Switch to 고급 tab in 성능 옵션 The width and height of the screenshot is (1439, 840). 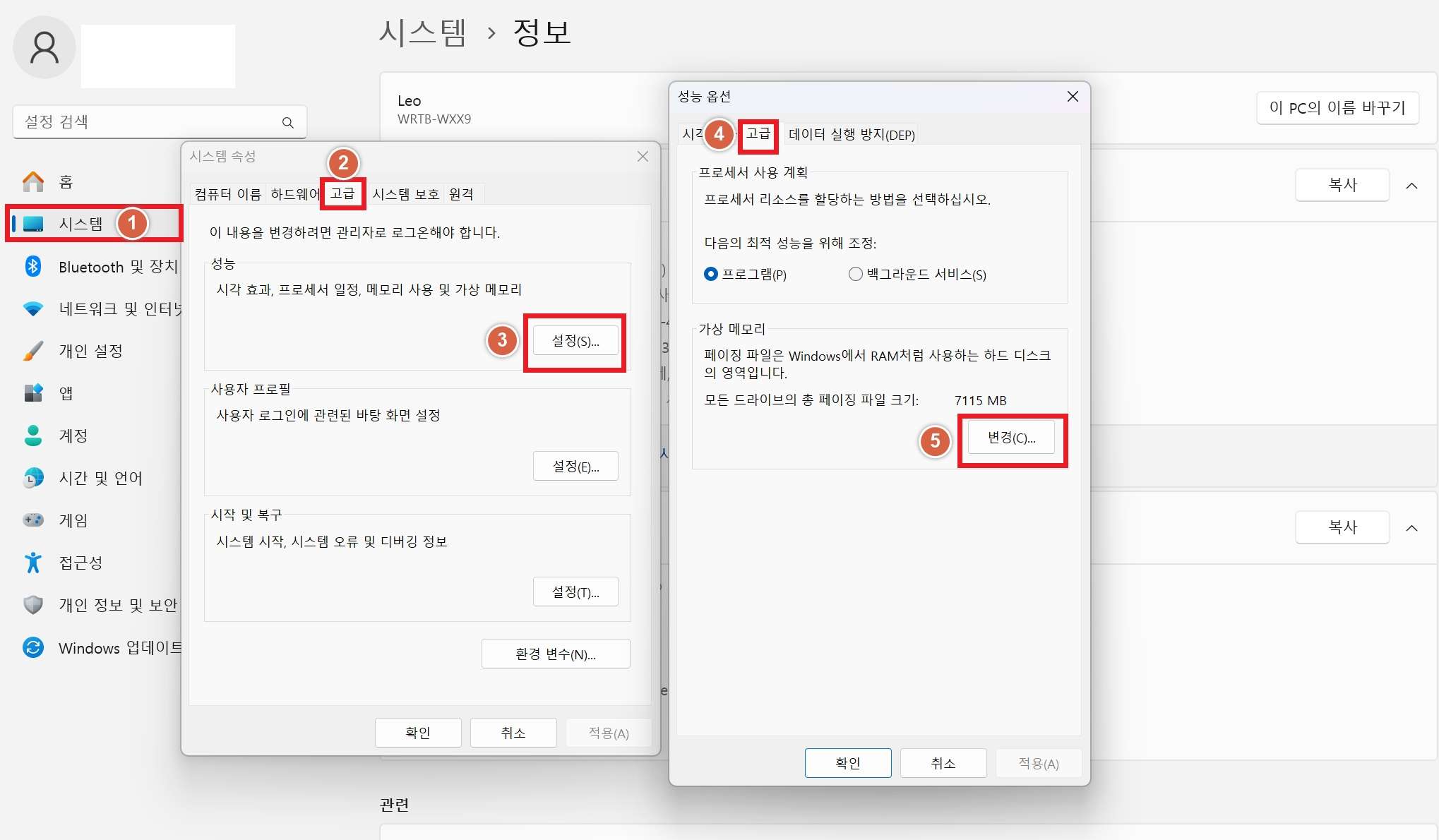click(x=758, y=133)
